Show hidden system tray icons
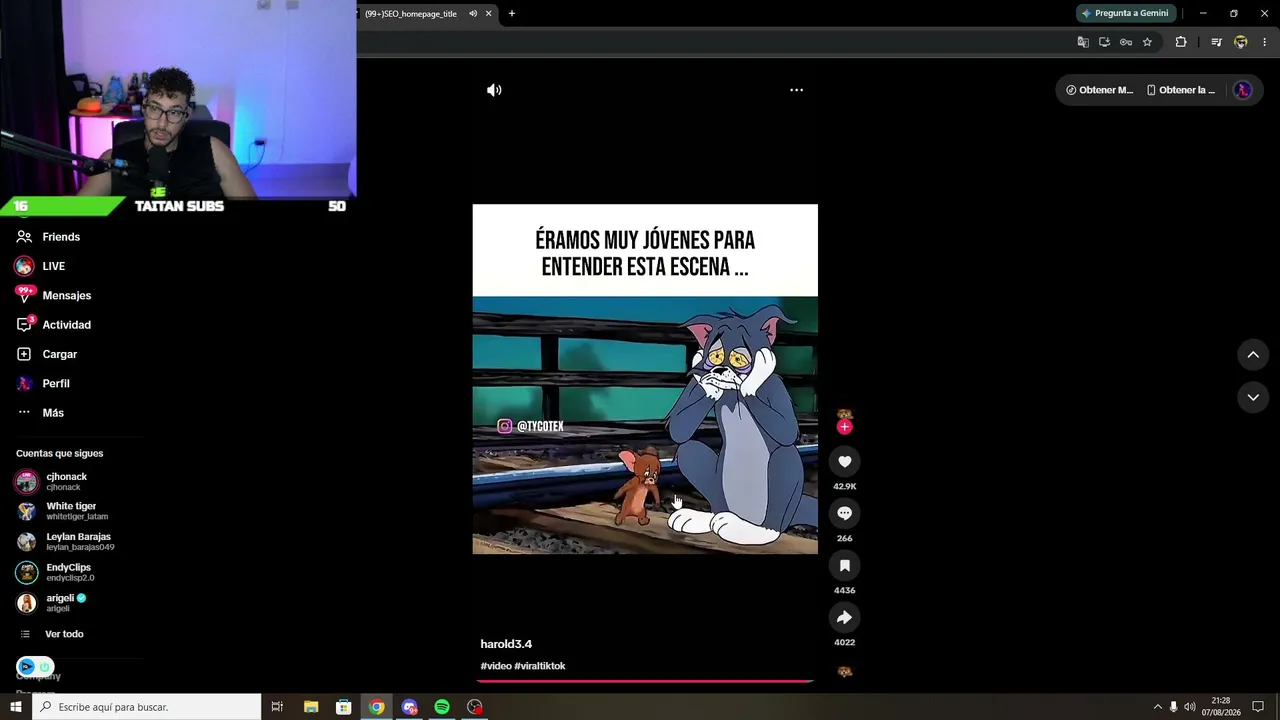 tap(1157, 707)
